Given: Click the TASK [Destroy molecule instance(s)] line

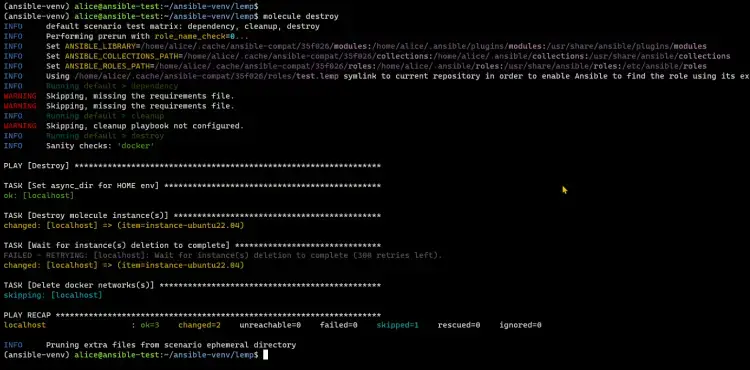Looking at the screenshot, I should pos(192,216).
